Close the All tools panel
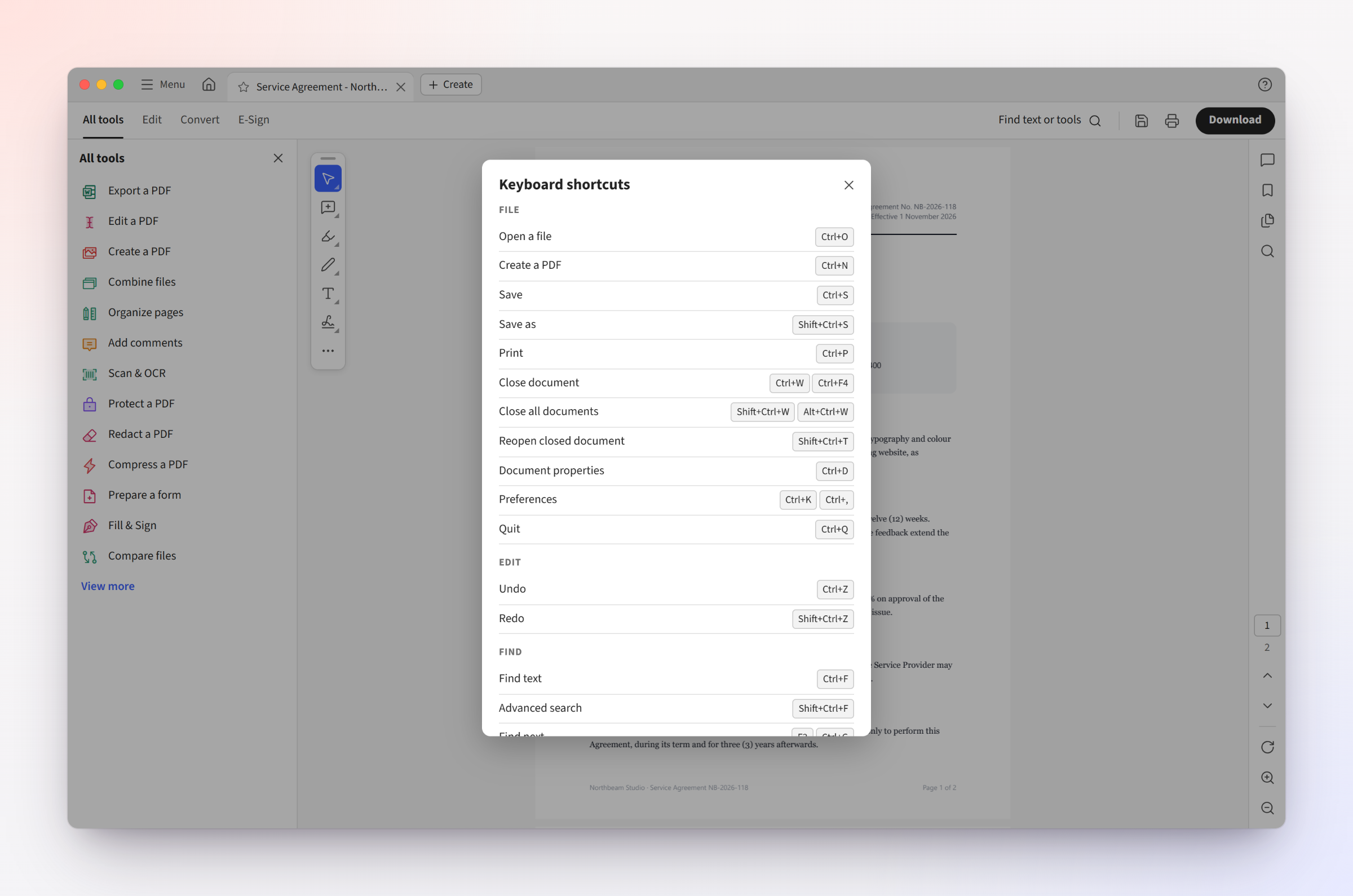1353x896 pixels. tap(278, 158)
